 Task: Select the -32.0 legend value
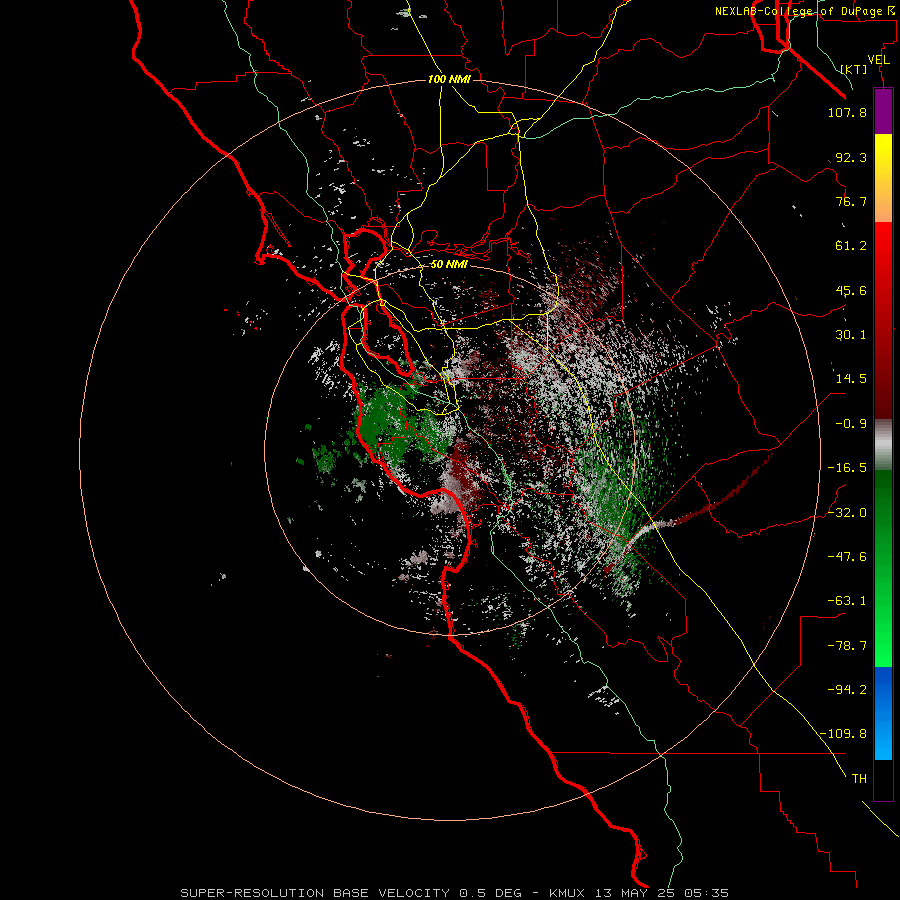coord(847,513)
